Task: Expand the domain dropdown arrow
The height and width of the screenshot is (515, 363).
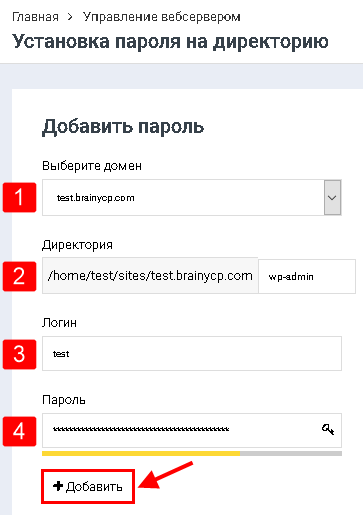Action: pyautogui.click(x=332, y=198)
